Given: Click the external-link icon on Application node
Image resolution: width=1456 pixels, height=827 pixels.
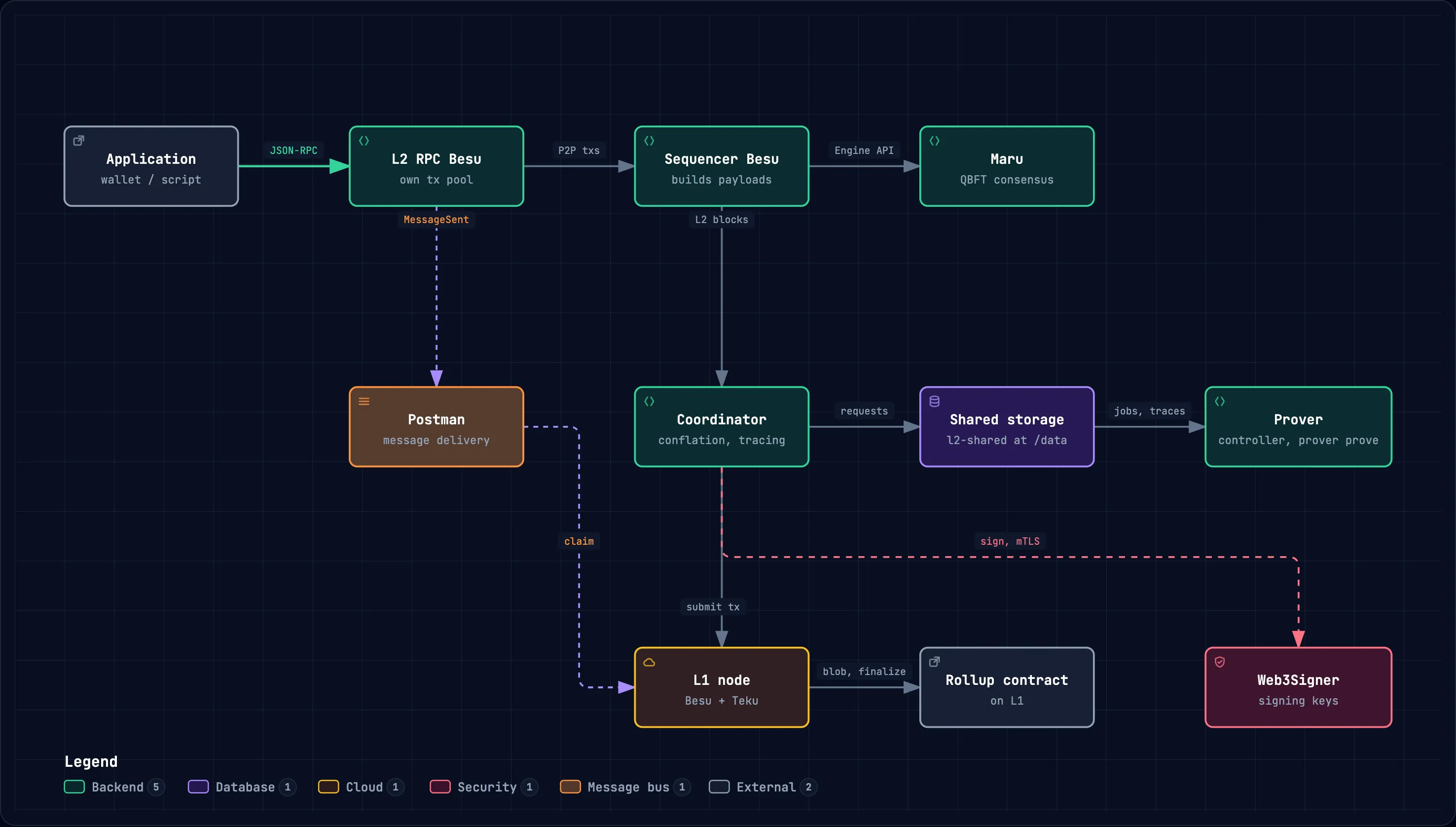Looking at the screenshot, I should [x=79, y=140].
